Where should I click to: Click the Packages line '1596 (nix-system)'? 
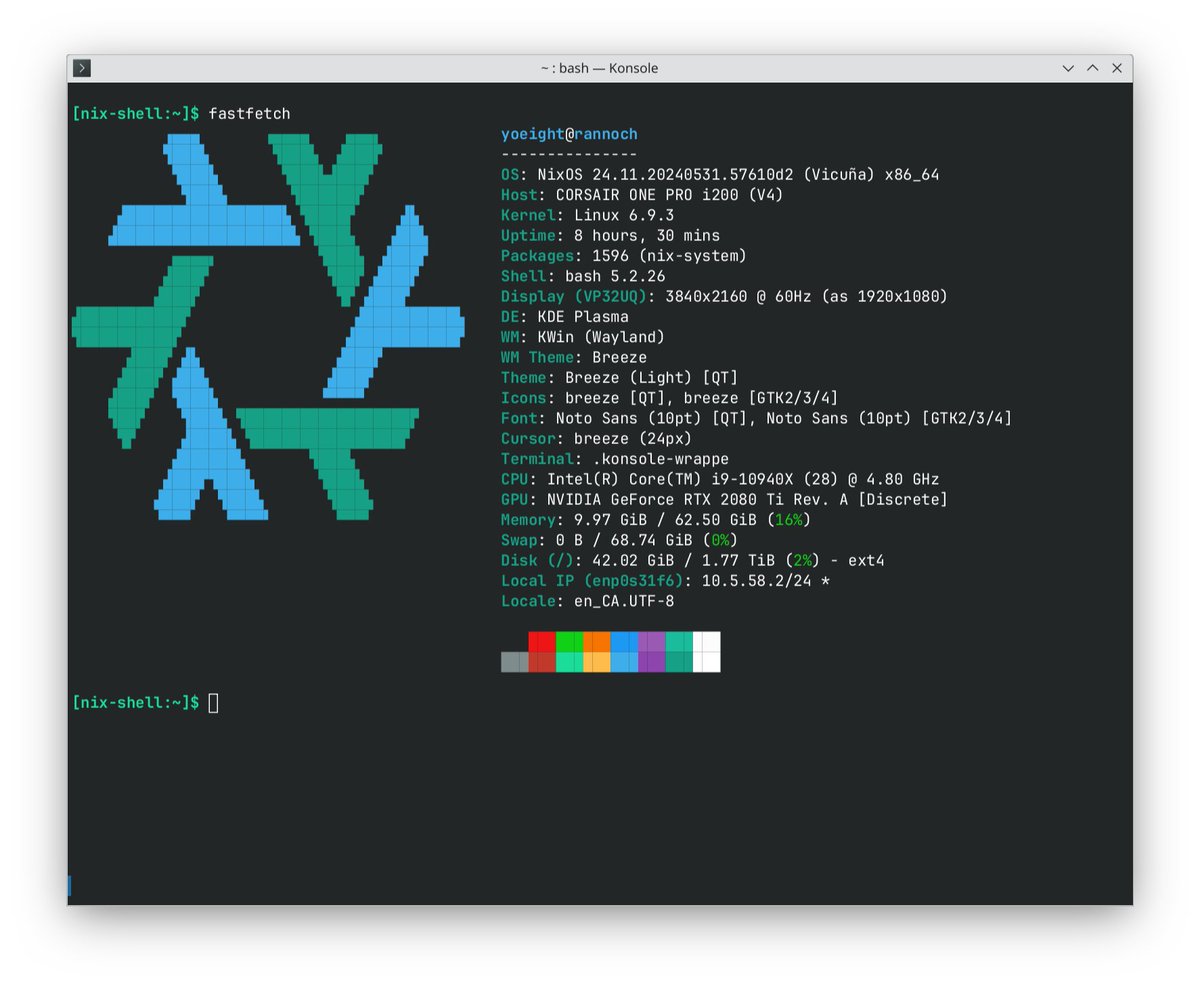click(624, 256)
